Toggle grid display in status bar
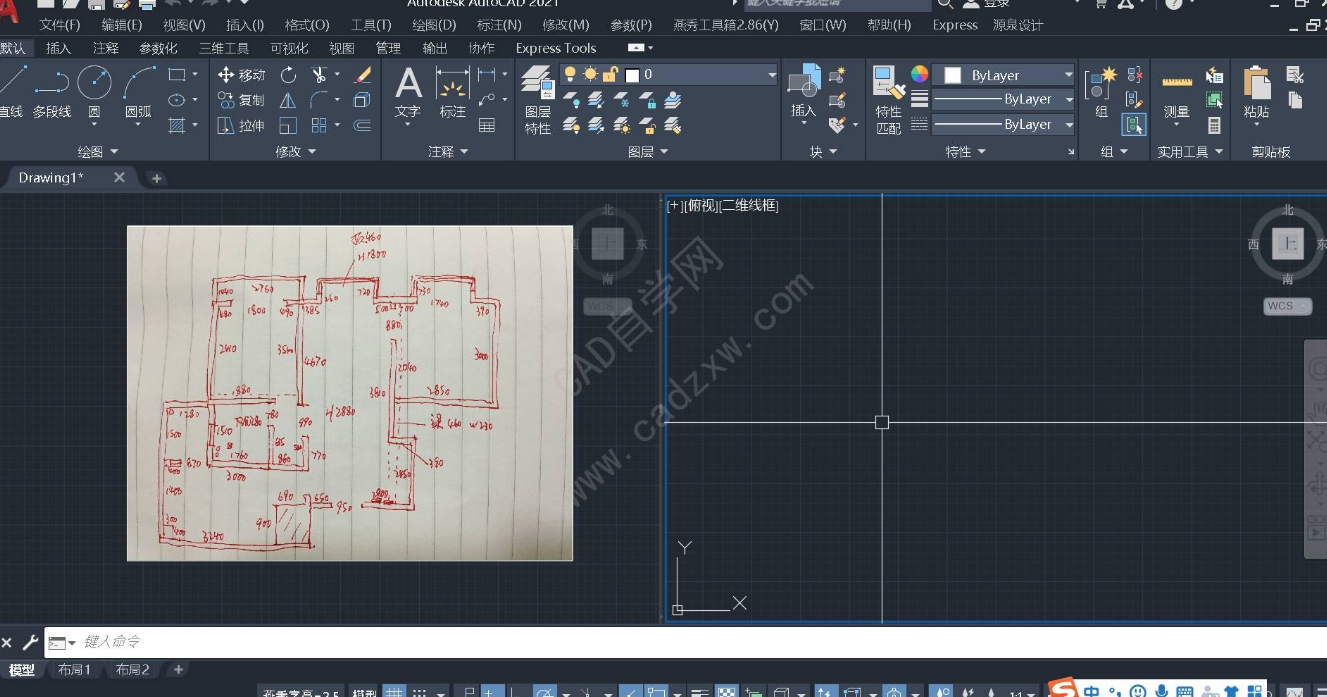The height and width of the screenshot is (697, 1327). [x=396, y=692]
